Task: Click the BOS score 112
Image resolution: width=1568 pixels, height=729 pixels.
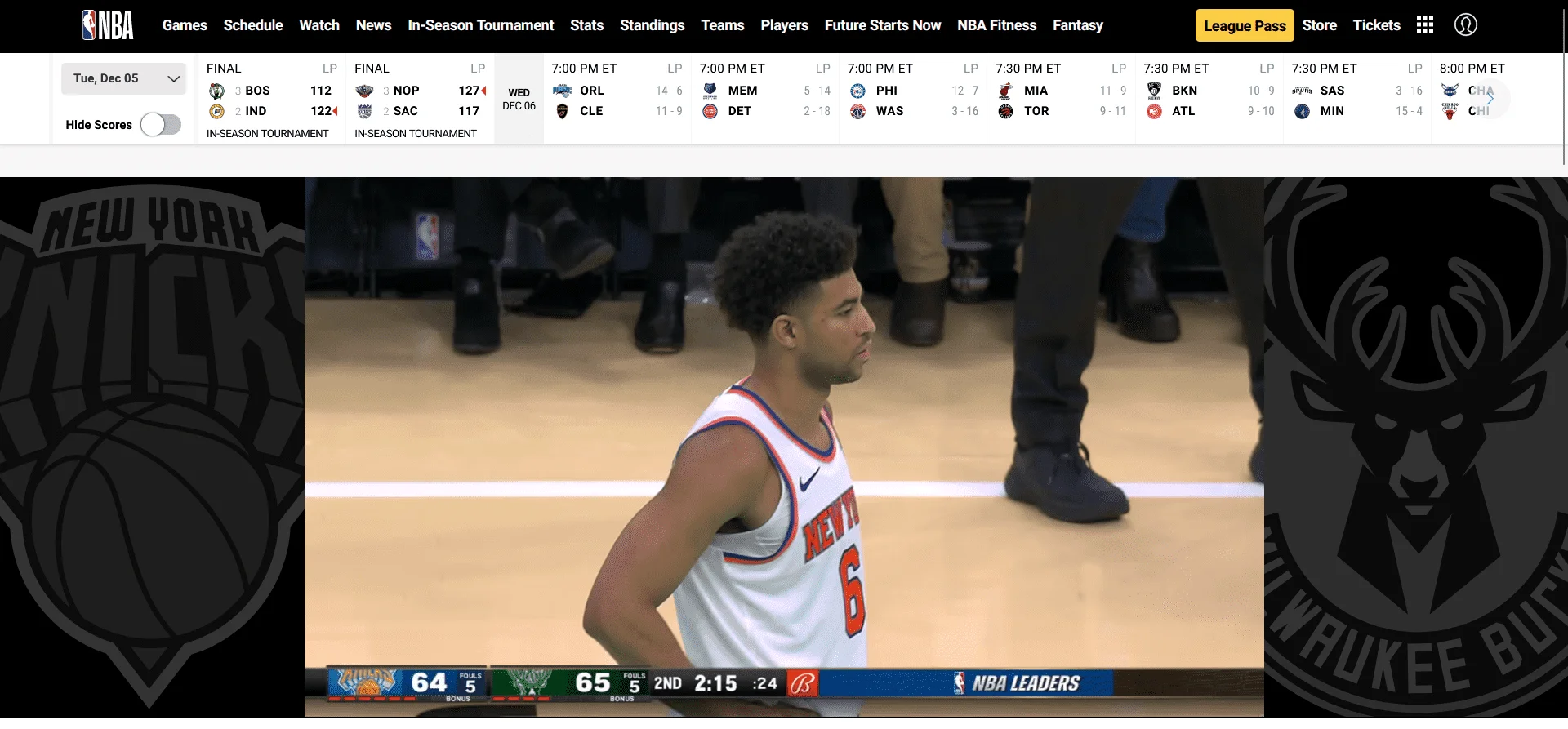Action: [x=321, y=91]
